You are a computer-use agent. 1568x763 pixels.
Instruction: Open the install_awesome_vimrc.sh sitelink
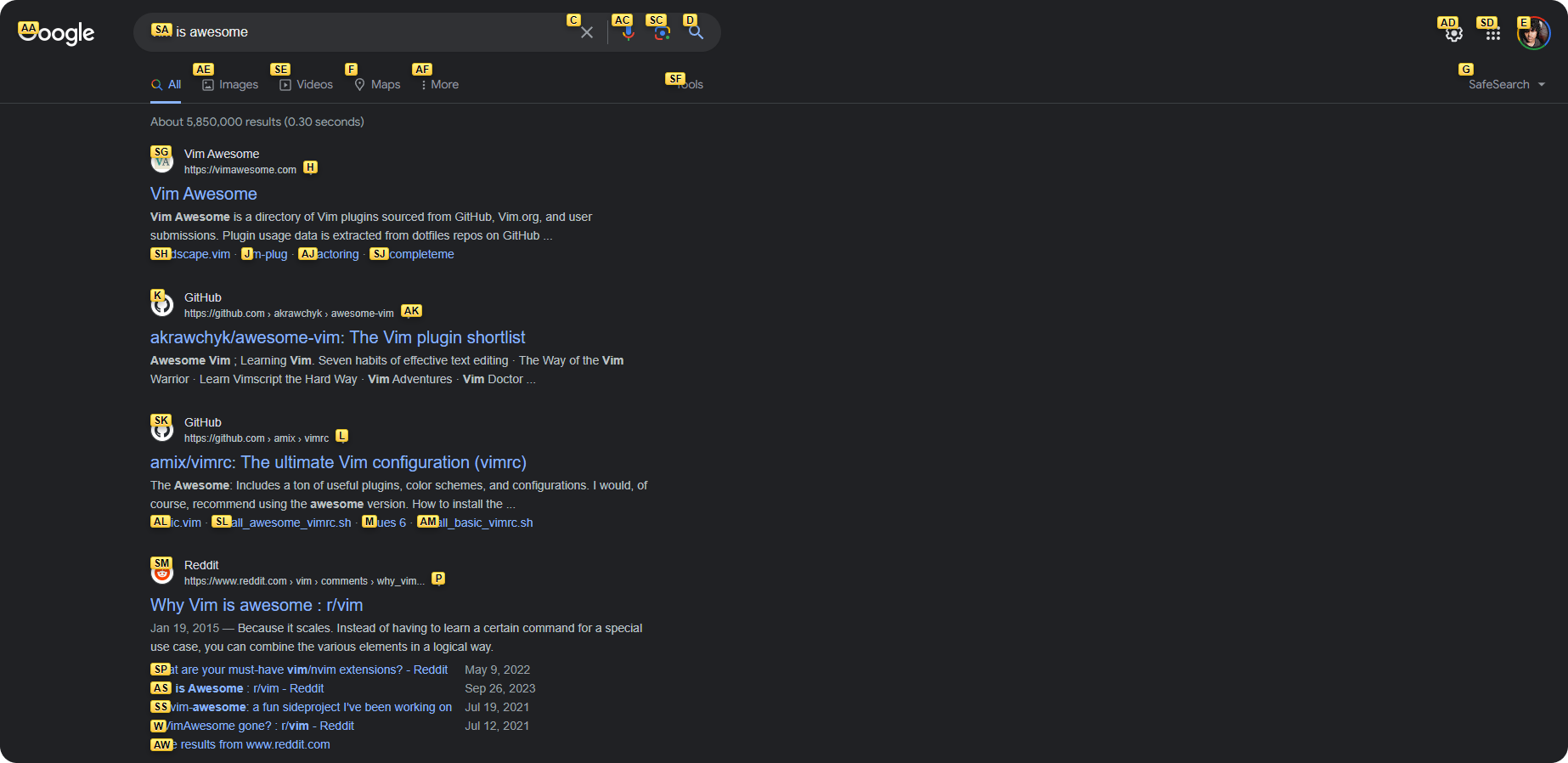coord(281,523)
